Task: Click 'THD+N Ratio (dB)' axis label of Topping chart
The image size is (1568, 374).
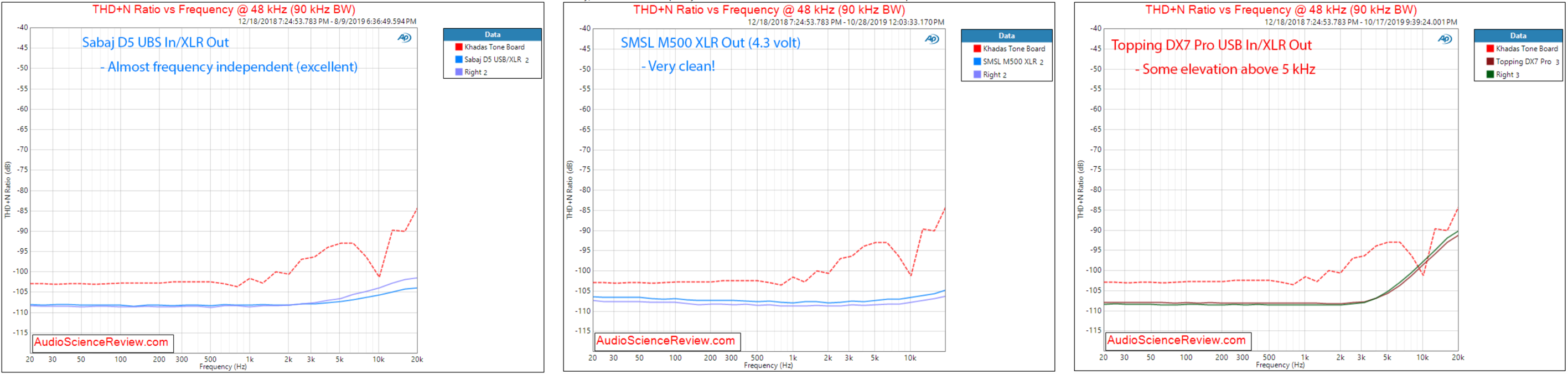Action: click(1080, 189)
